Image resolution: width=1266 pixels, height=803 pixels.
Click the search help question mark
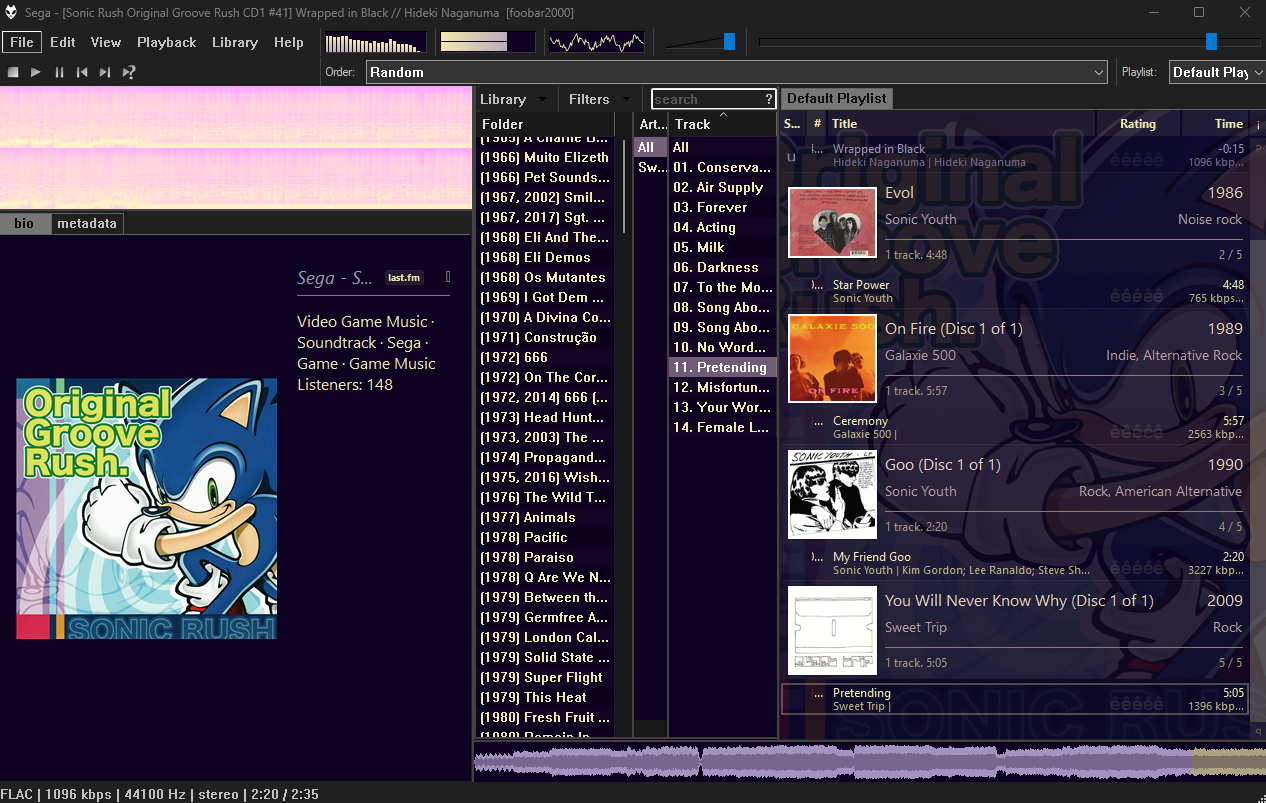(x=768, y=99)
